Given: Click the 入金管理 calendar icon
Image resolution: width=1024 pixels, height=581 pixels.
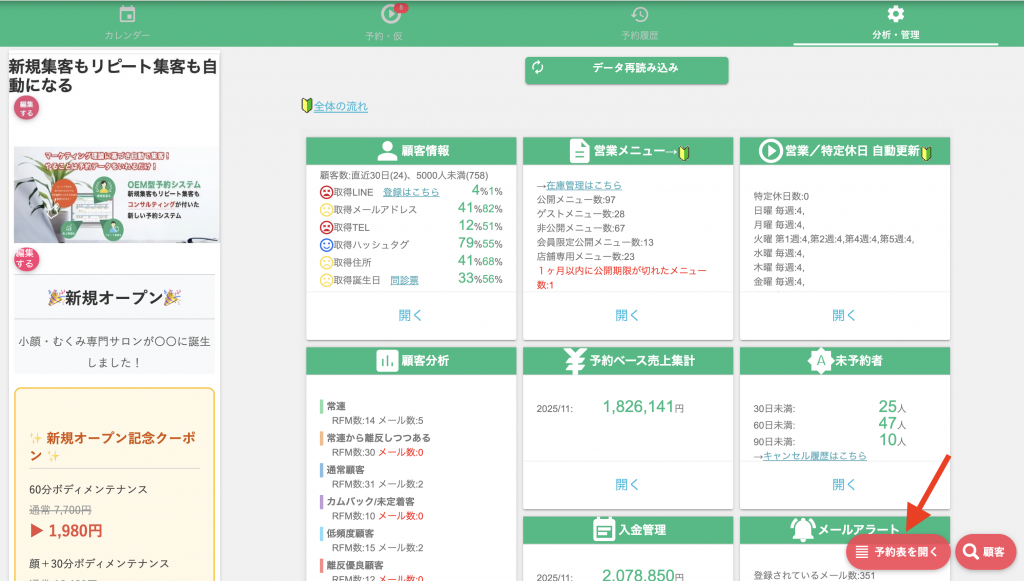Looking at the screenshot, I should 603,529.
